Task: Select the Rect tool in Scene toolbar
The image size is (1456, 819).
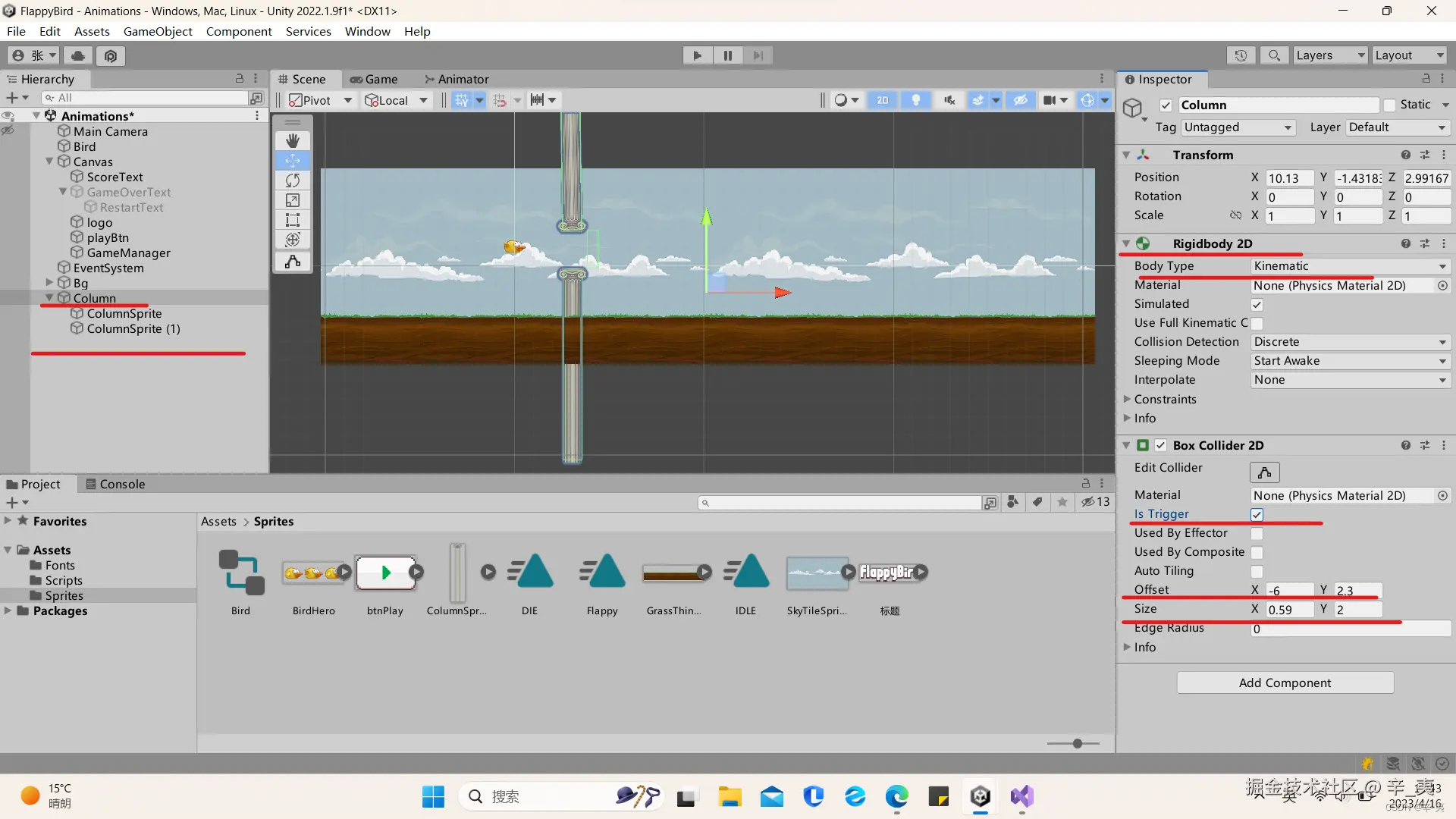Action: pyautogui.click(x=293, y=220)
